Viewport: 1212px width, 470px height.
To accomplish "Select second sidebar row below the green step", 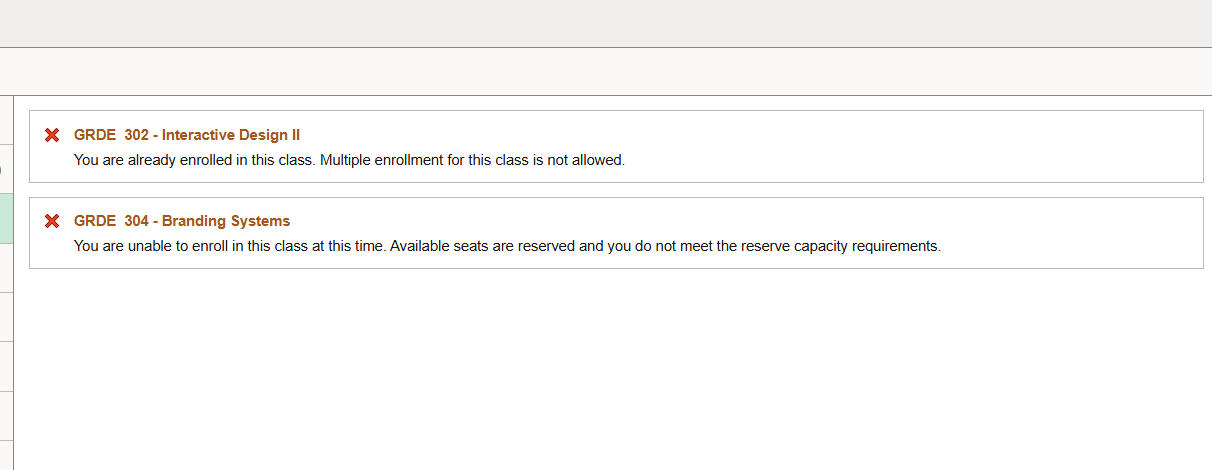I will click(x=6, y=317).
